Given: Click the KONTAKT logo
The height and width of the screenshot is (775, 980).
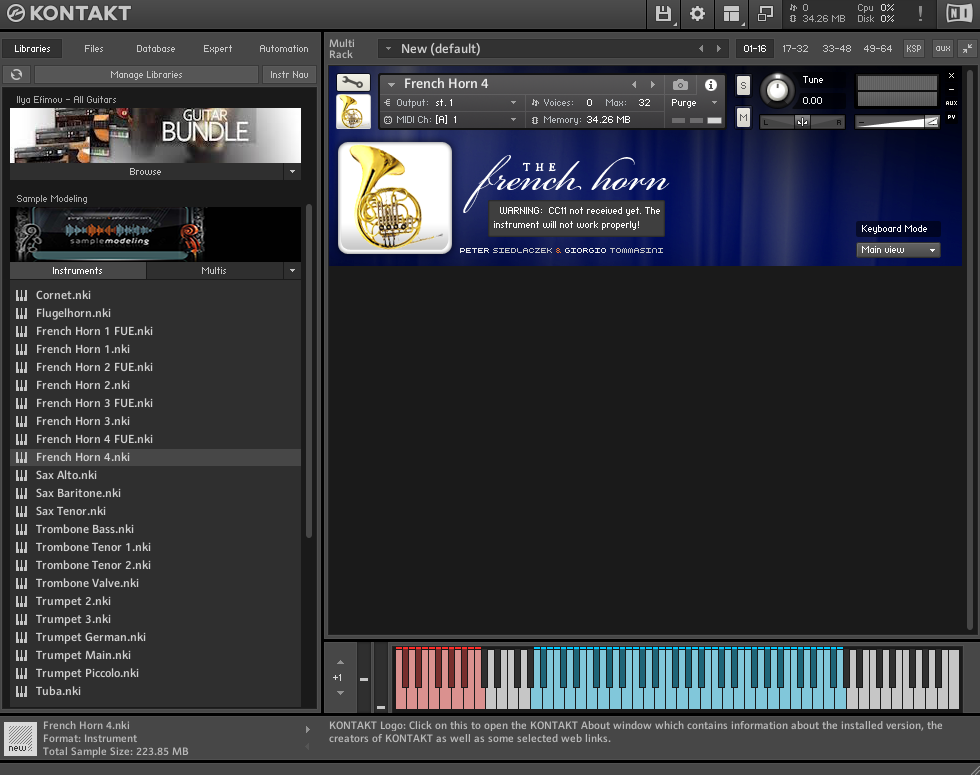Looking at the screenshot, I should pyautogui.click(x=69, y=13).
